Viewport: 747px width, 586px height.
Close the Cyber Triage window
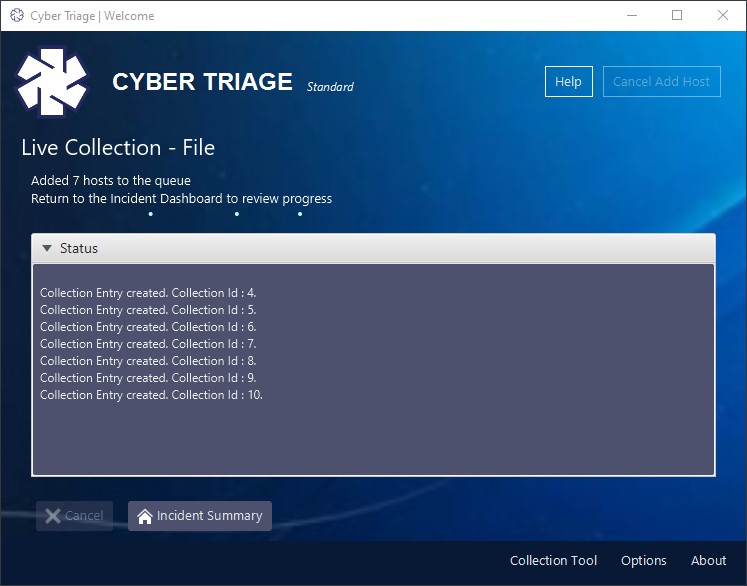pyautogui.click(x=722, y=16)
